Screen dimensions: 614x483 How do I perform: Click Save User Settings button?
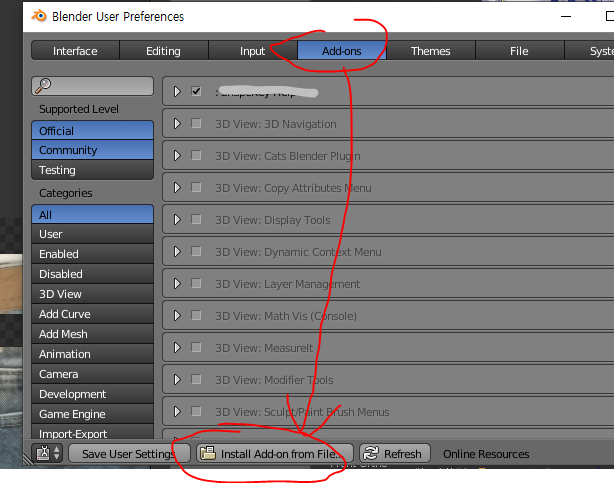click(129, 453)
